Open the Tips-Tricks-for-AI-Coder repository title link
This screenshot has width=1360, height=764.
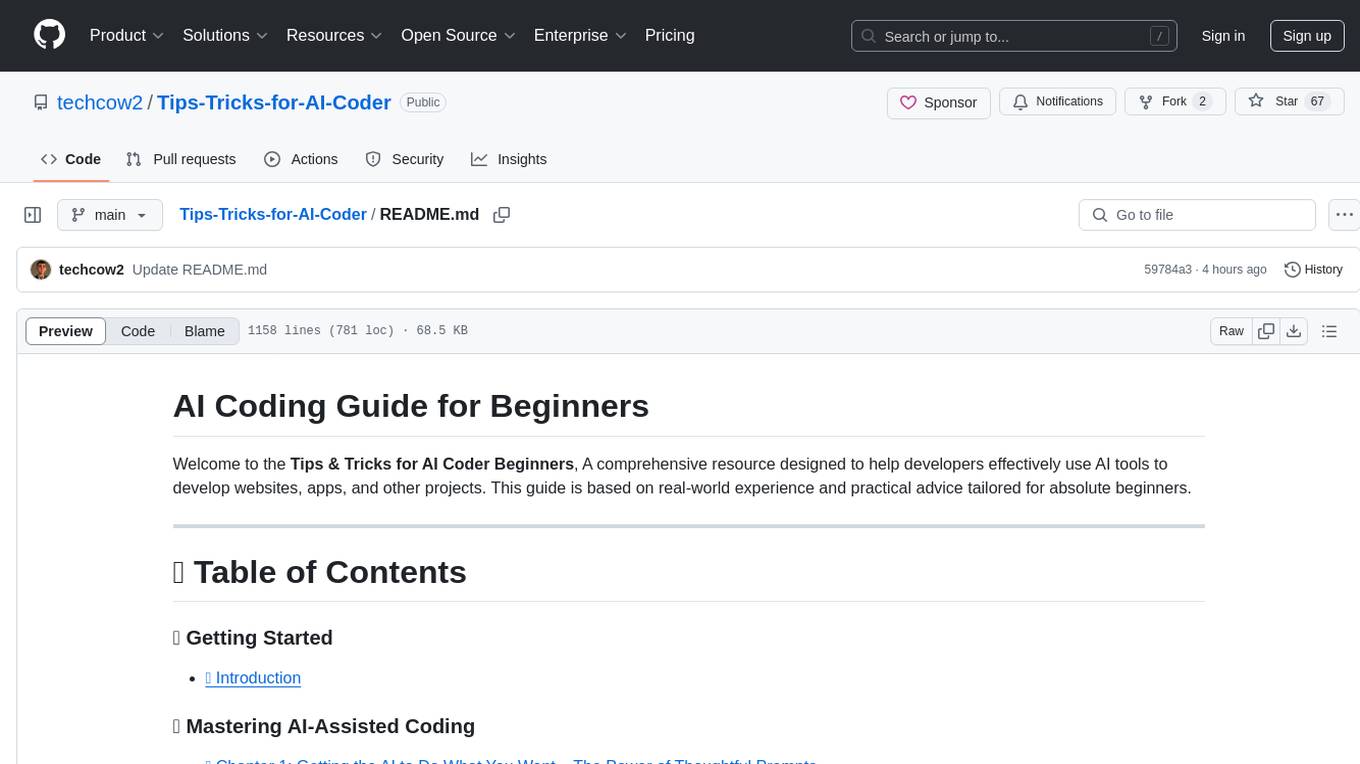click(x=274, y=102)
